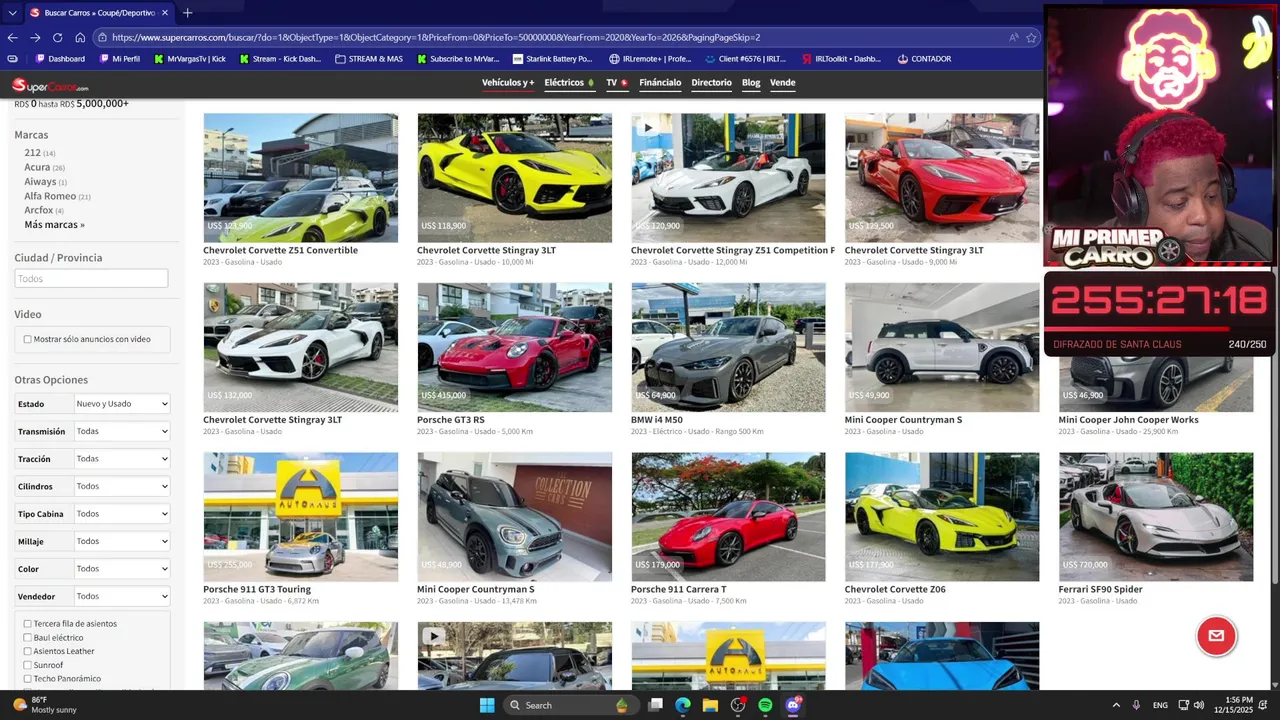This screenshot has height=720, width=1280.
Task: Open Dashboard bookmark
Action: point(60,59)
